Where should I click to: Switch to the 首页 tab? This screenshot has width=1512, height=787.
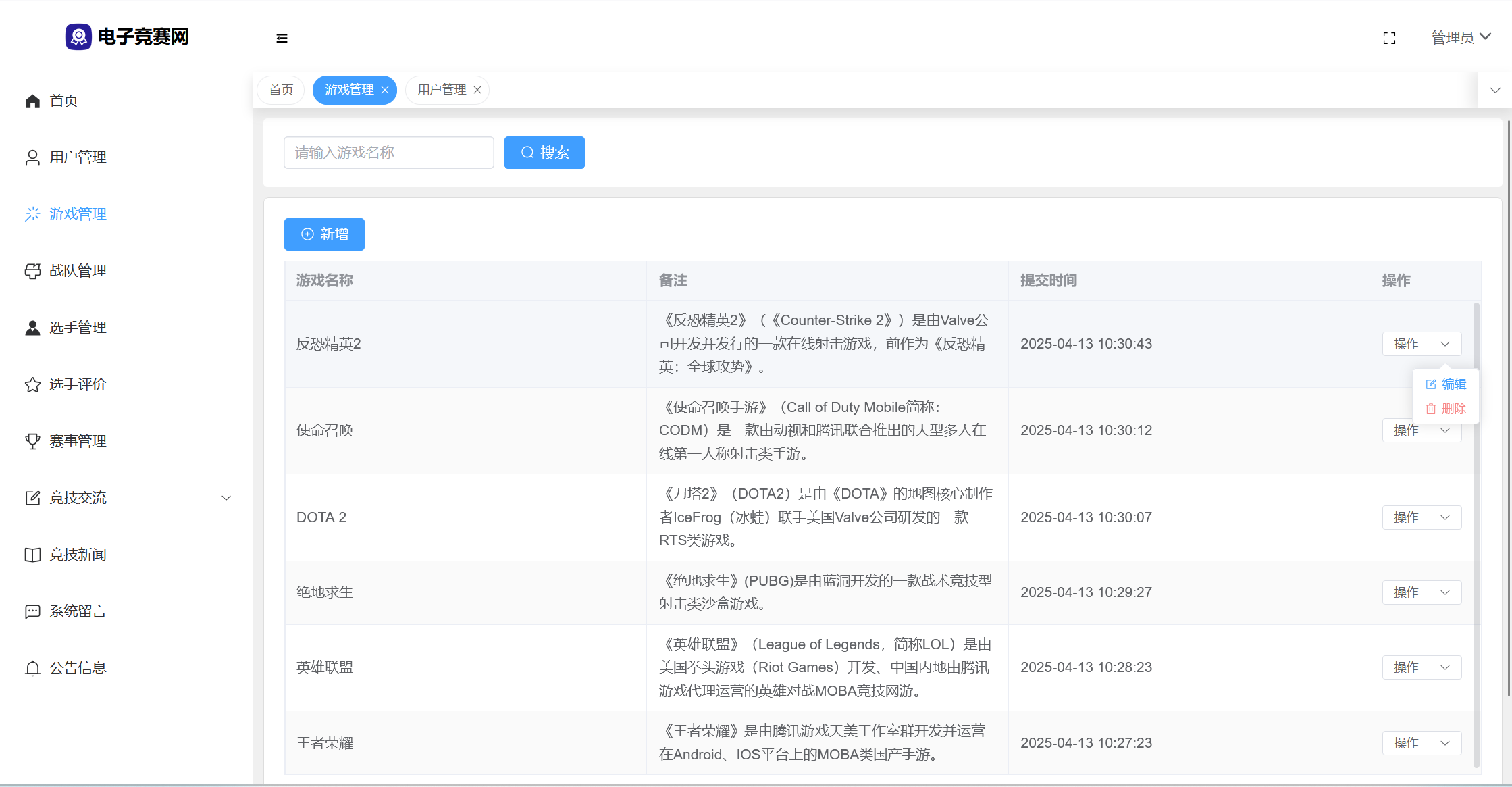[281, 90]
